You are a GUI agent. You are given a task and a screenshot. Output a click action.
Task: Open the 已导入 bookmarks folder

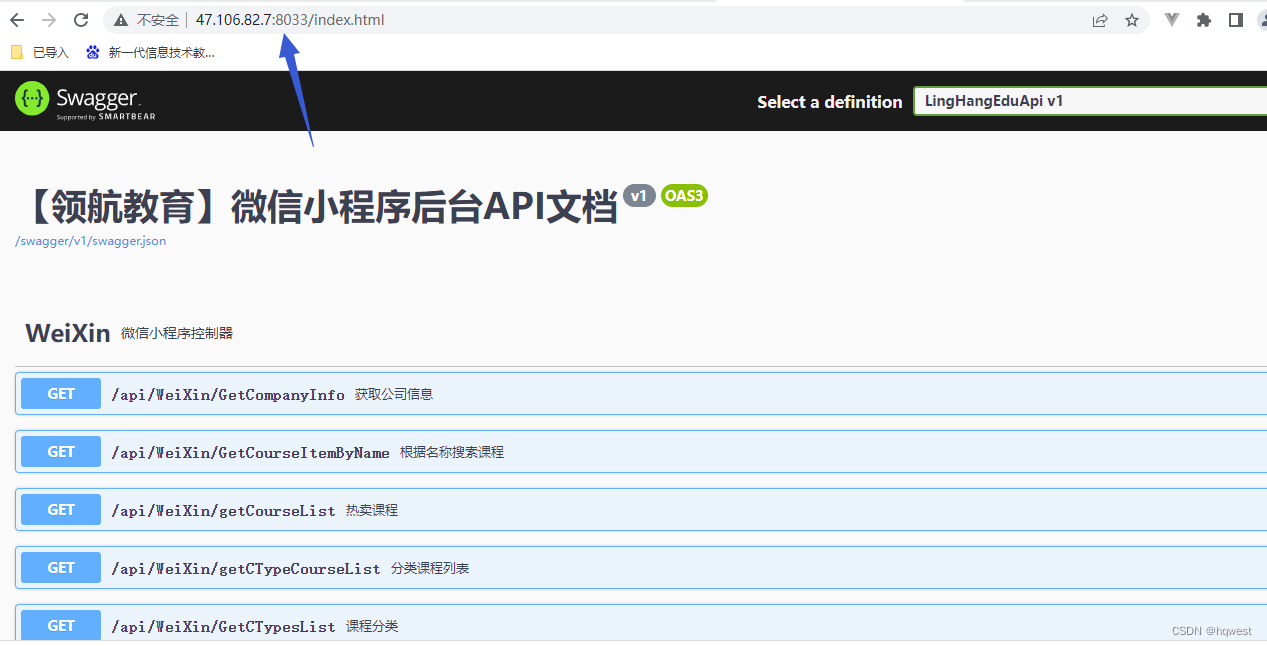pos(40,52)
